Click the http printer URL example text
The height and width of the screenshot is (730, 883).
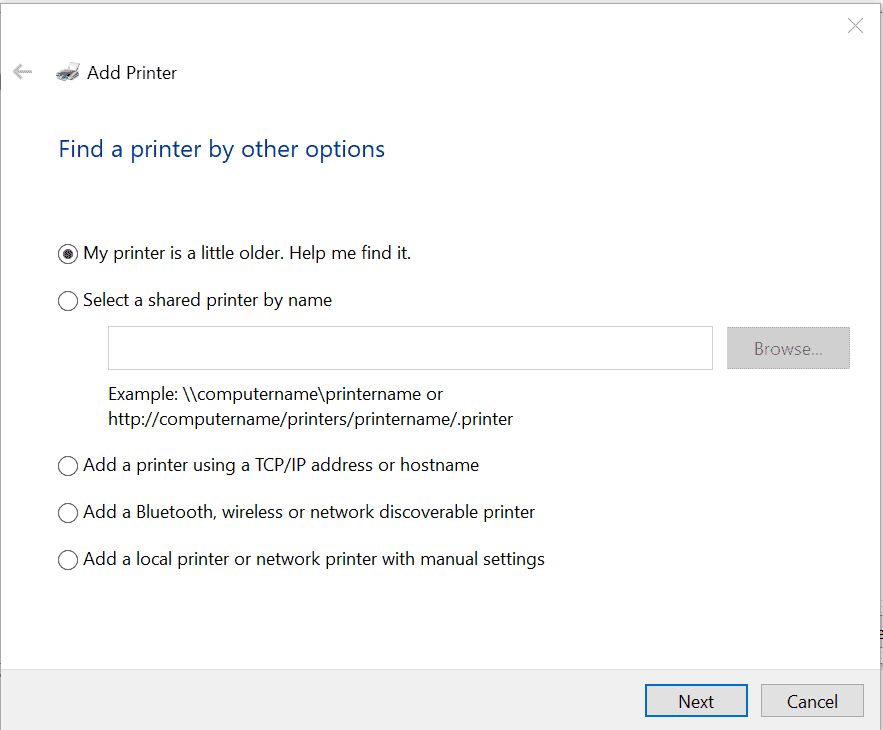point(310,419)
